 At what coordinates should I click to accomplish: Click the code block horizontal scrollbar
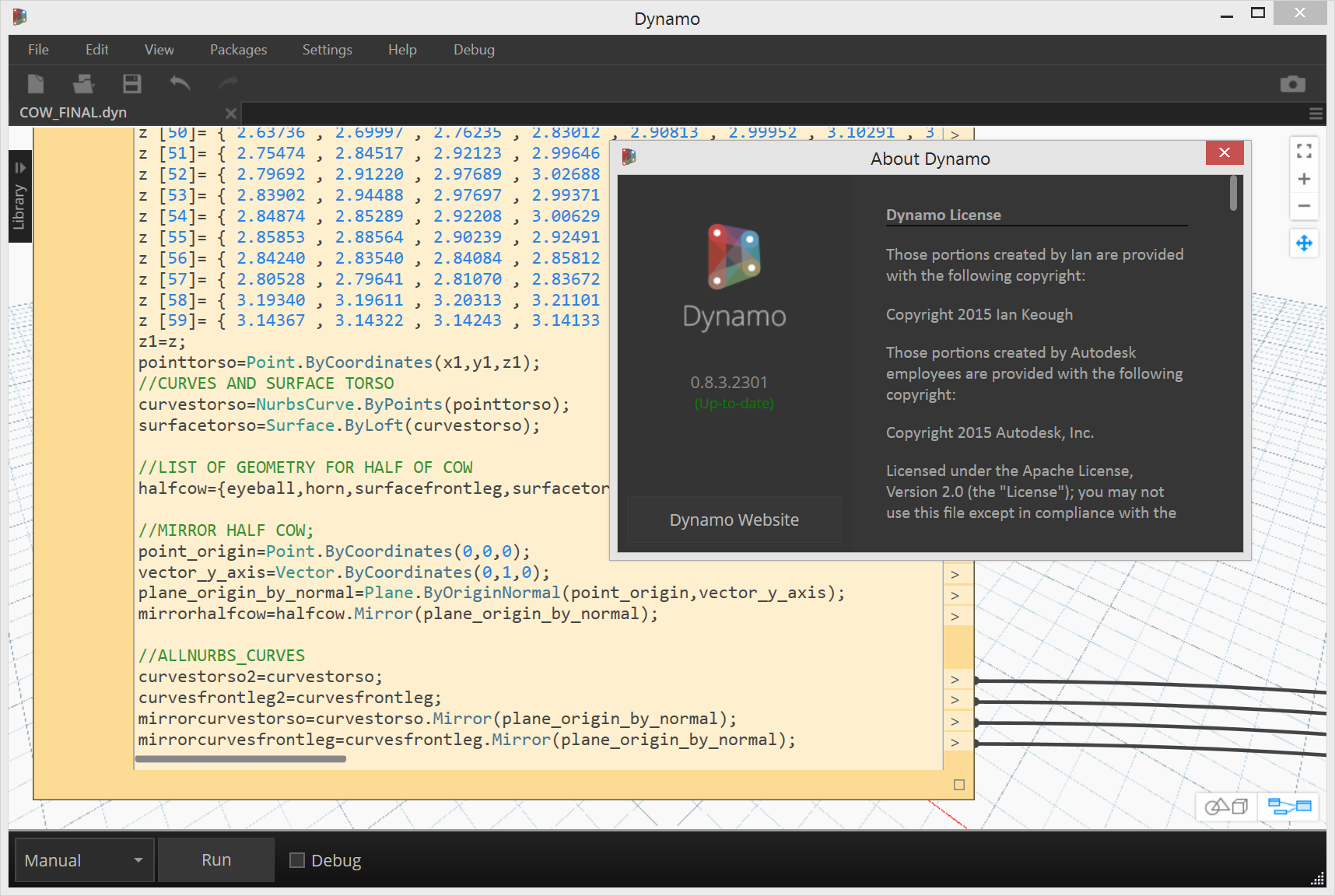[x=240, y=759]
